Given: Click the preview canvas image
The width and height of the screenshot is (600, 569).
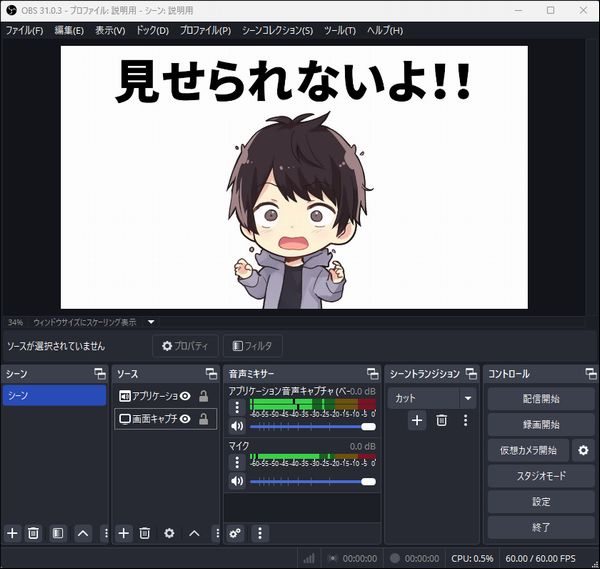Looking at the screenshot, I should (294, 177).
